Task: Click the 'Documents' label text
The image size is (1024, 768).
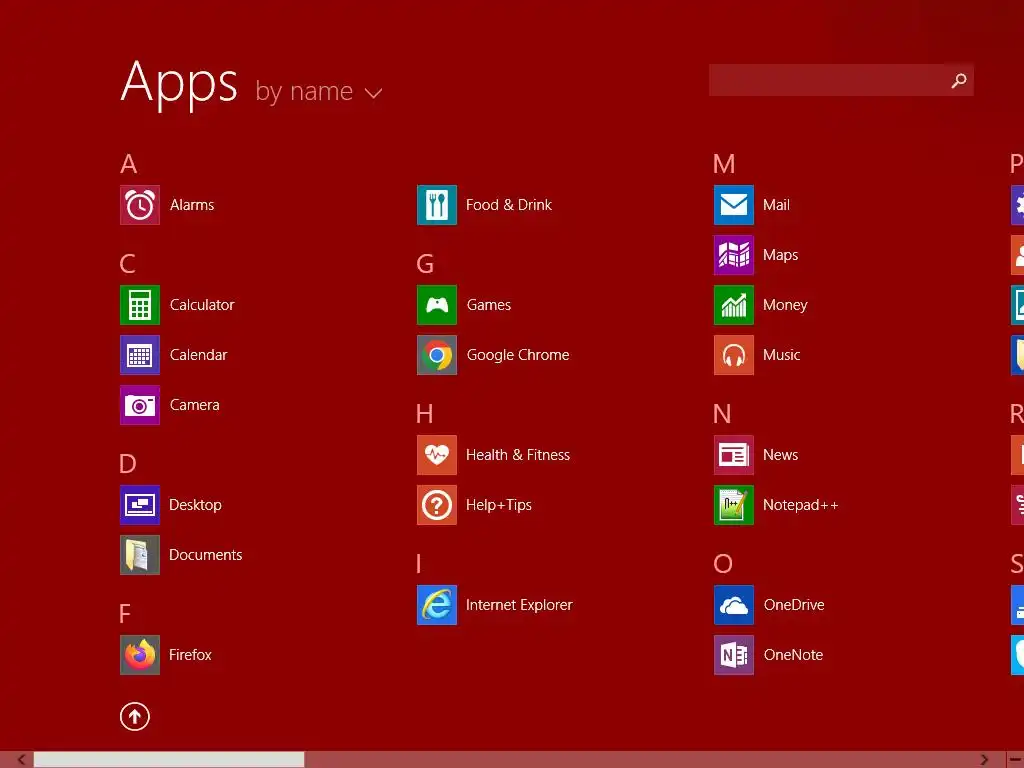Action: click(x=206, y=555)
